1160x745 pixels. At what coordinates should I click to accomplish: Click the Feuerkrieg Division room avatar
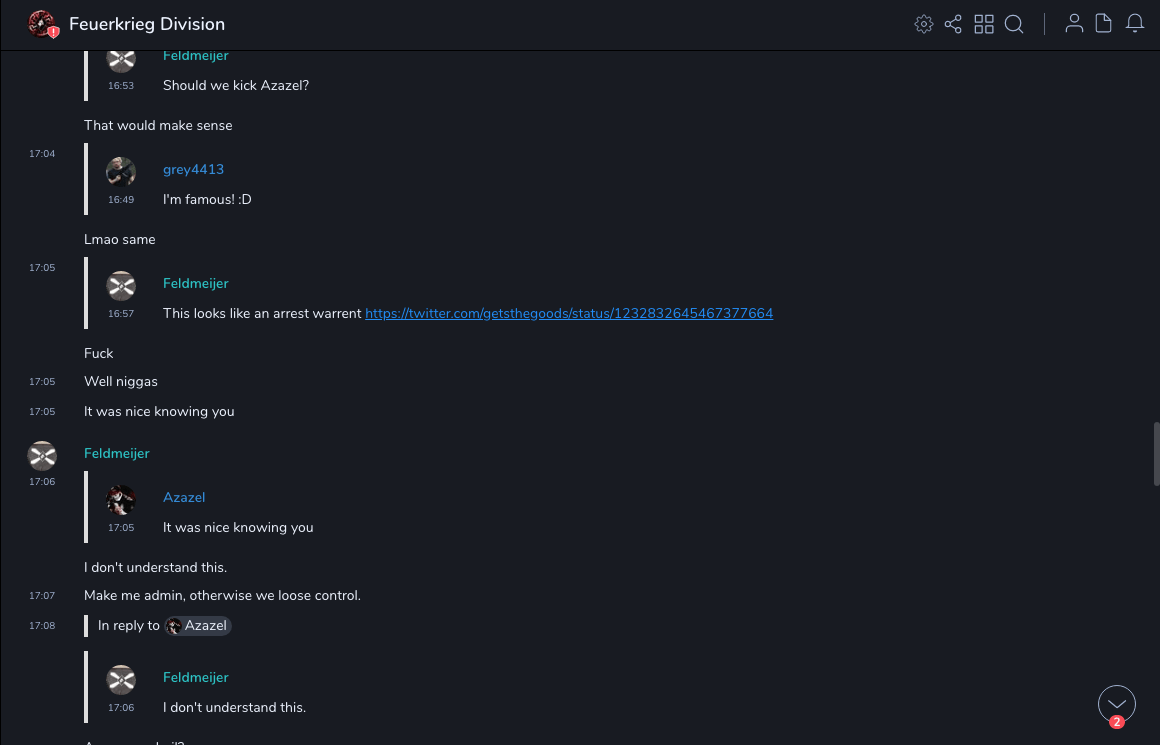[42, 24]
